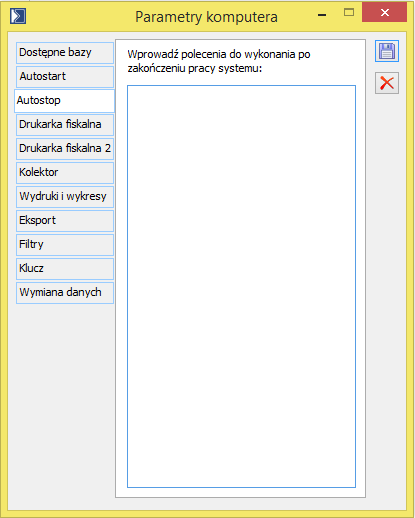
Task: Switch to the Eksport tab
Action: 65,221
